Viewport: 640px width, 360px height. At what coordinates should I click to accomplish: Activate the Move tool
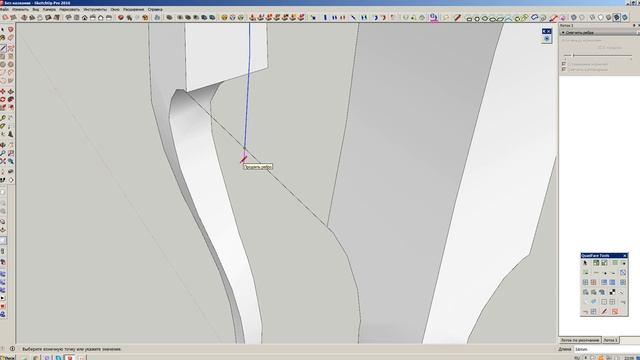pos(3,91)
